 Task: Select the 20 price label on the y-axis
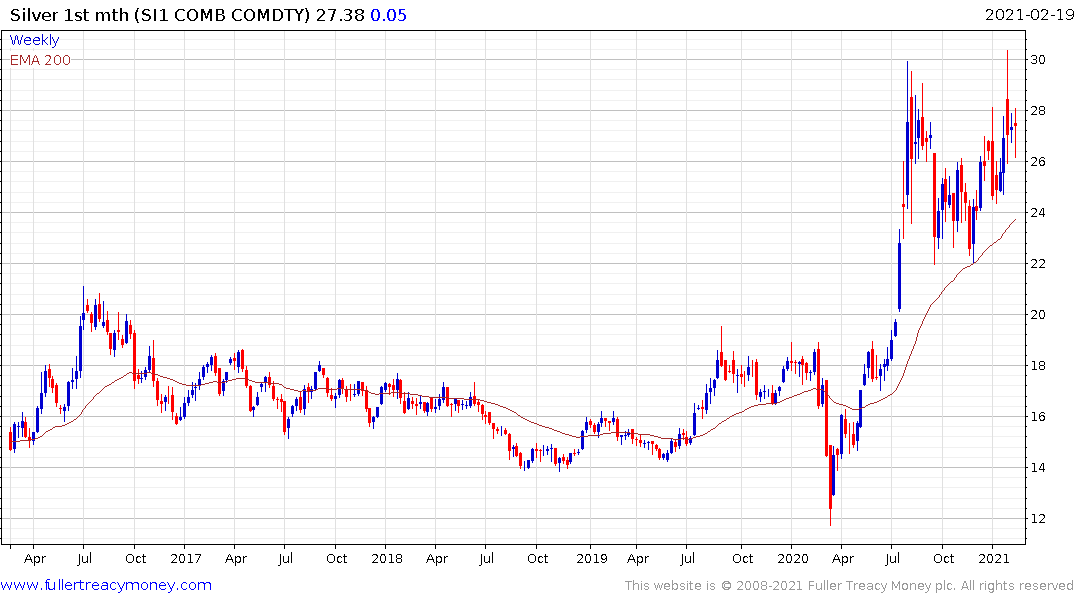pos(1038,315)
